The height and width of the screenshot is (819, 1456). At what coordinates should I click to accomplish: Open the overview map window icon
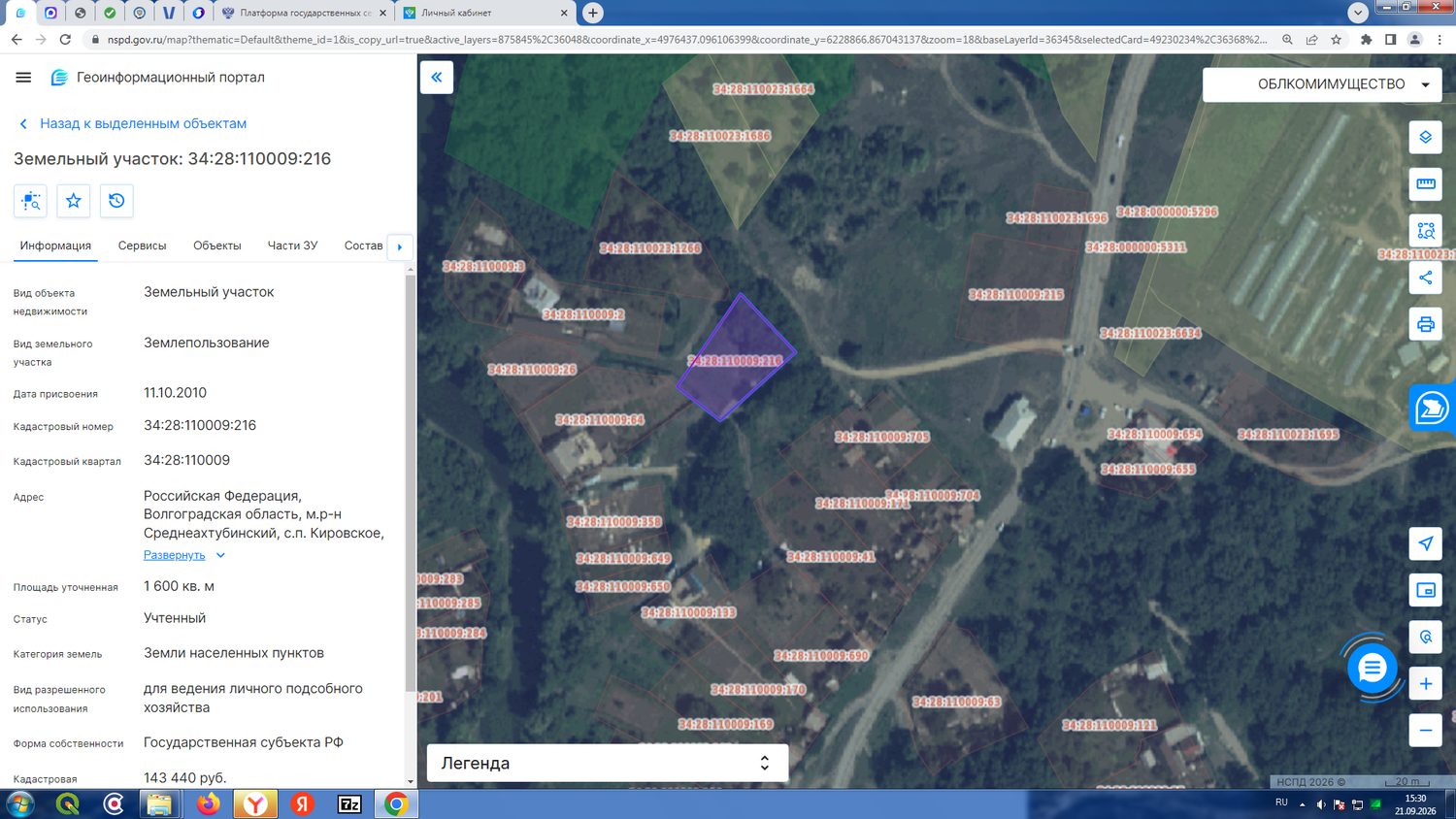(1425, 590)
